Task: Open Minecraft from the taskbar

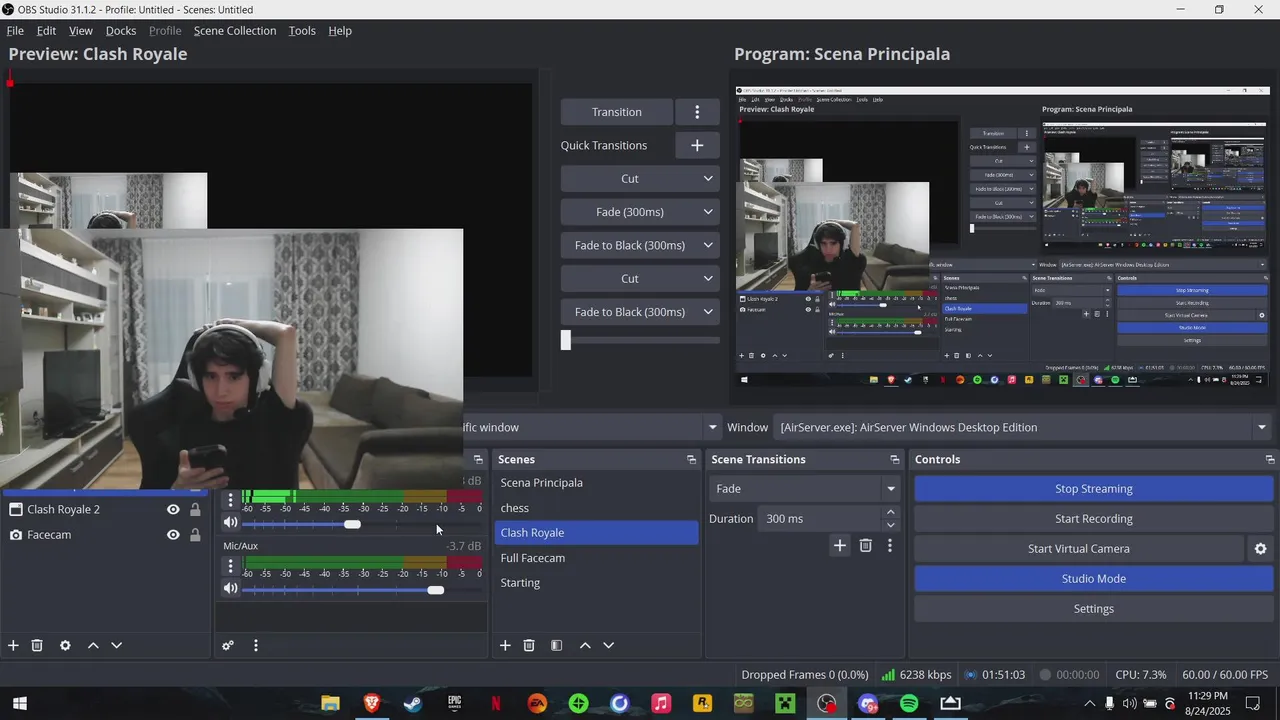Action: [785, 704]
